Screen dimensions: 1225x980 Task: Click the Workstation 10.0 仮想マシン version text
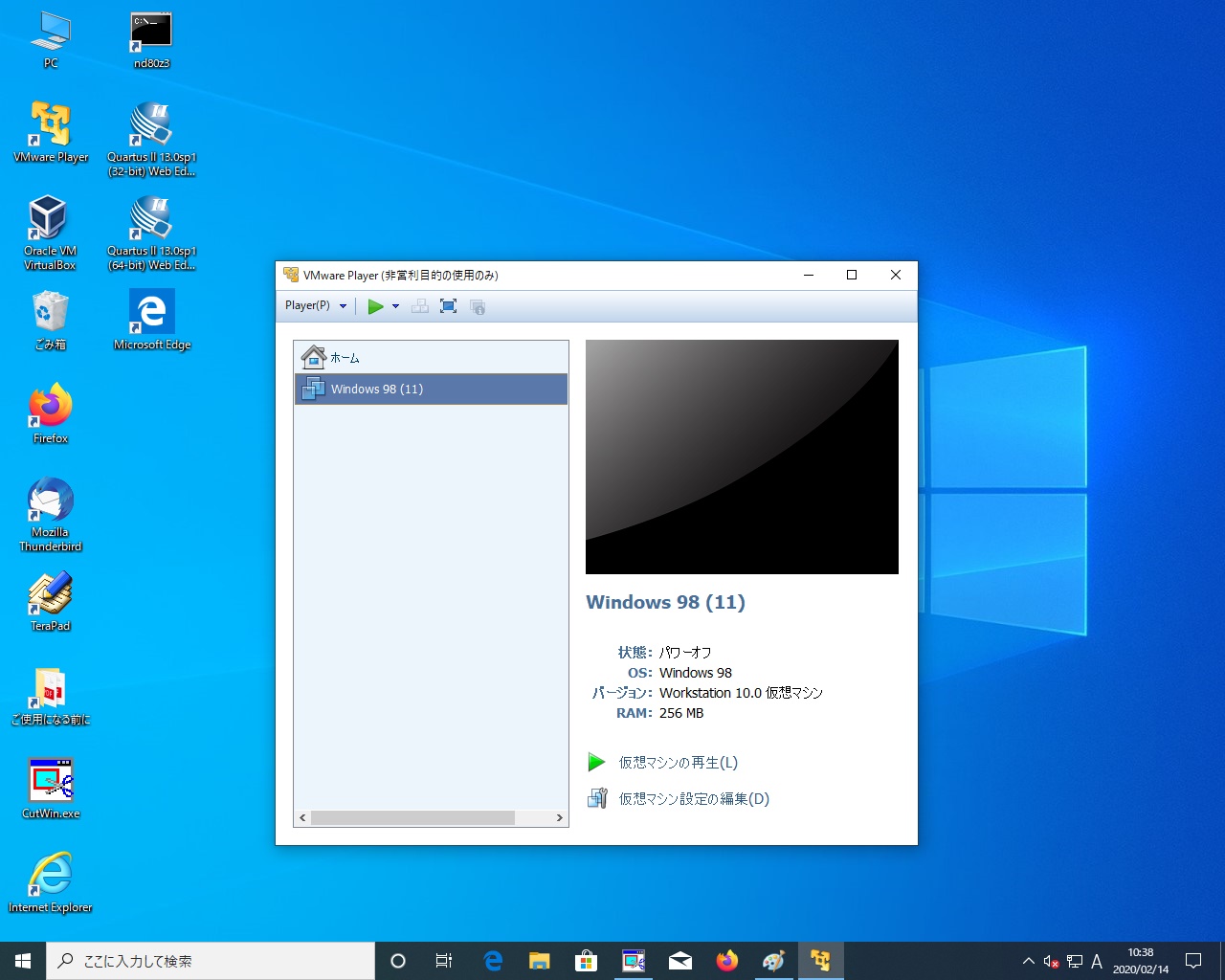[741, 693]
